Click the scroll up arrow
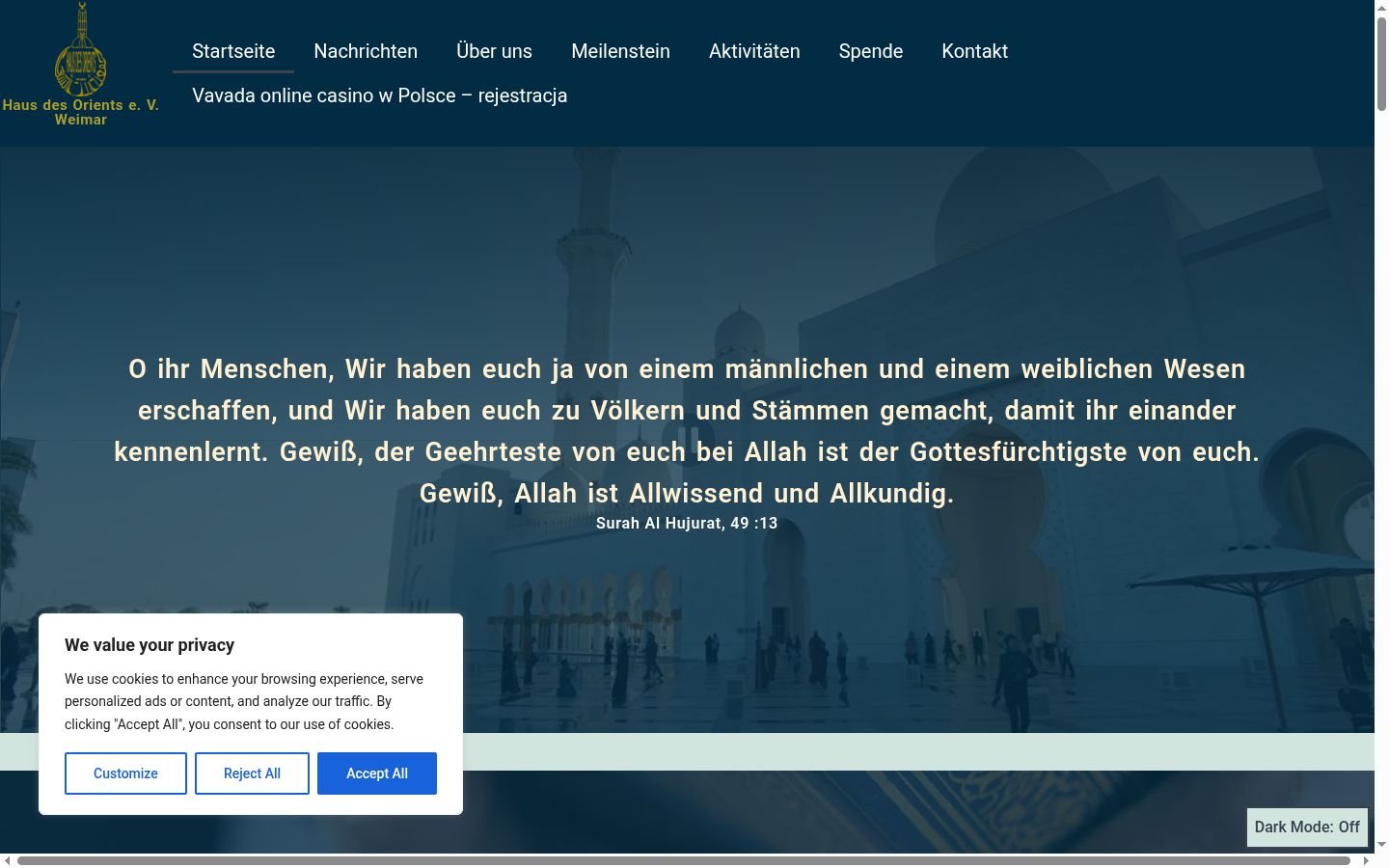Image resolution: width=1389 pixels, height=868 pixels. [x=1381, y=7]
